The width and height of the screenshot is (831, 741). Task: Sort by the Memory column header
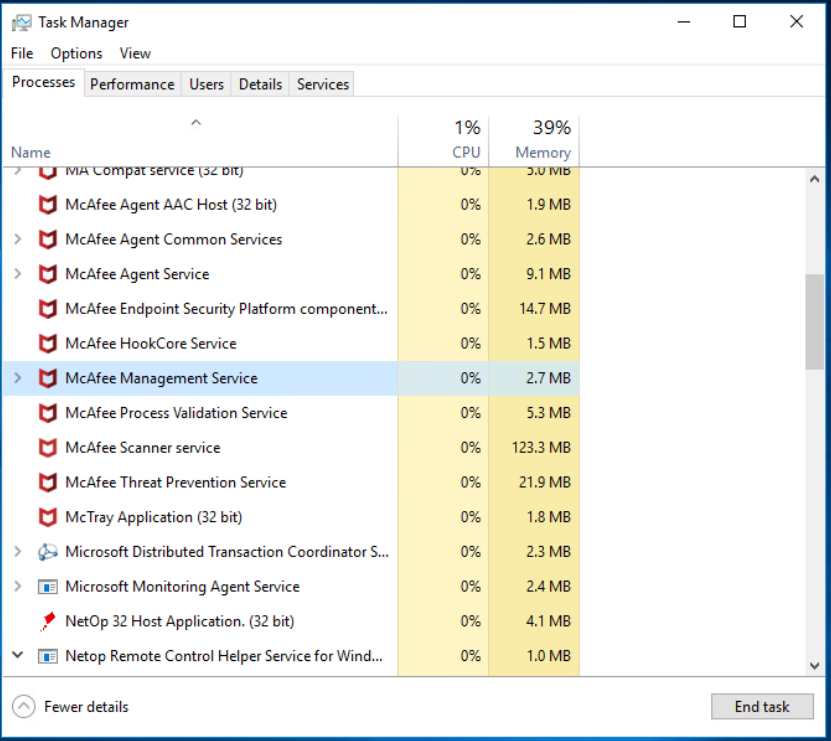pyautogui.click(x=534, y=140)
